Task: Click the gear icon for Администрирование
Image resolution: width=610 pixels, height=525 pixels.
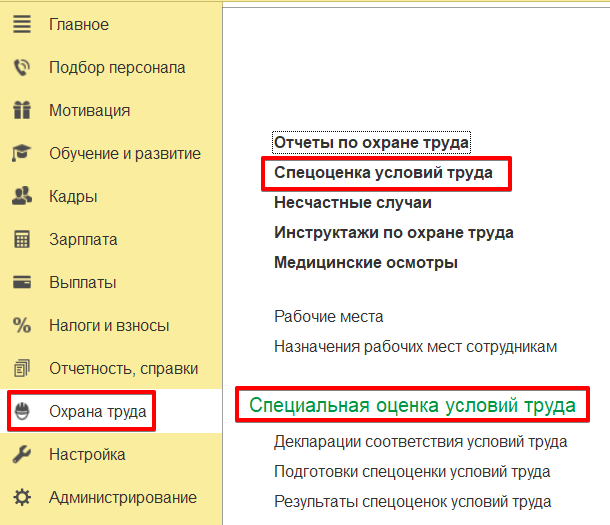Action: point(22,497)
